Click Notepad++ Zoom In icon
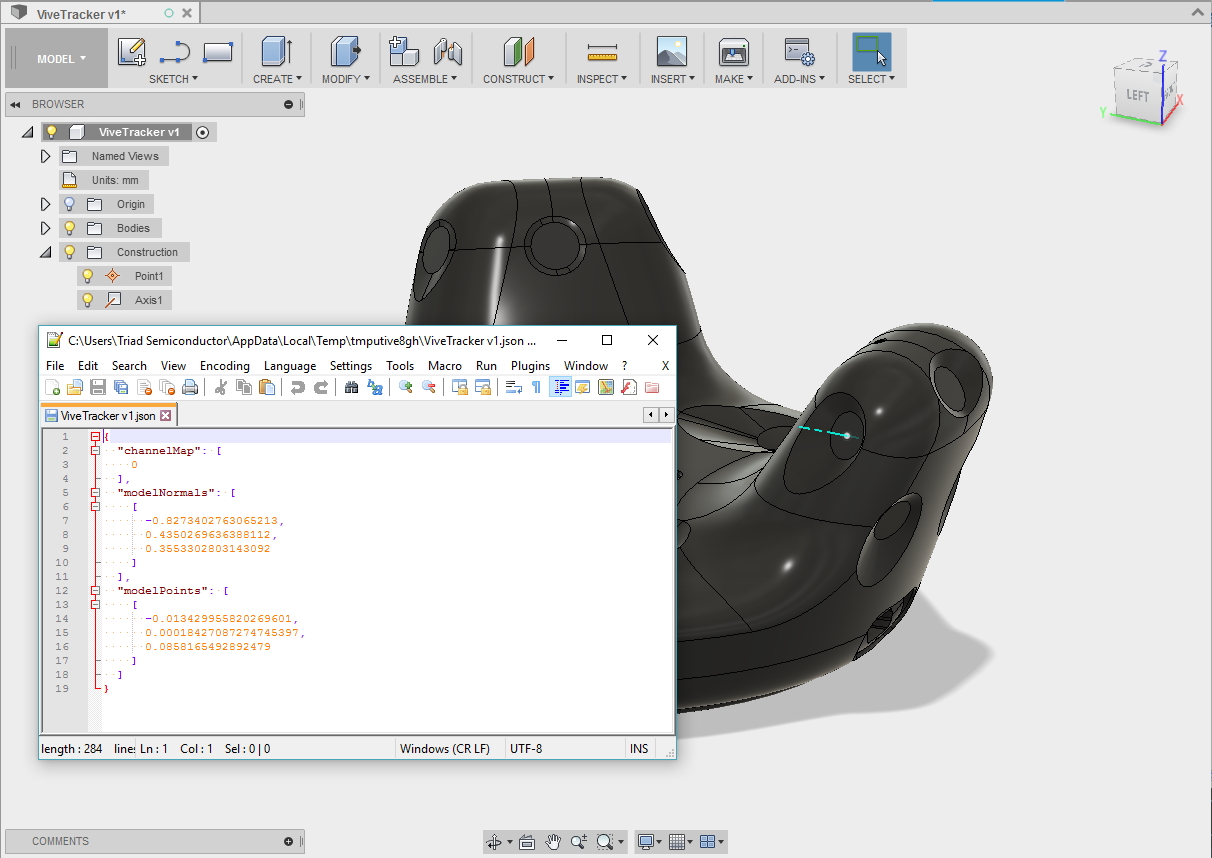This screenshot has width=1212, height=858. [406, 388]
